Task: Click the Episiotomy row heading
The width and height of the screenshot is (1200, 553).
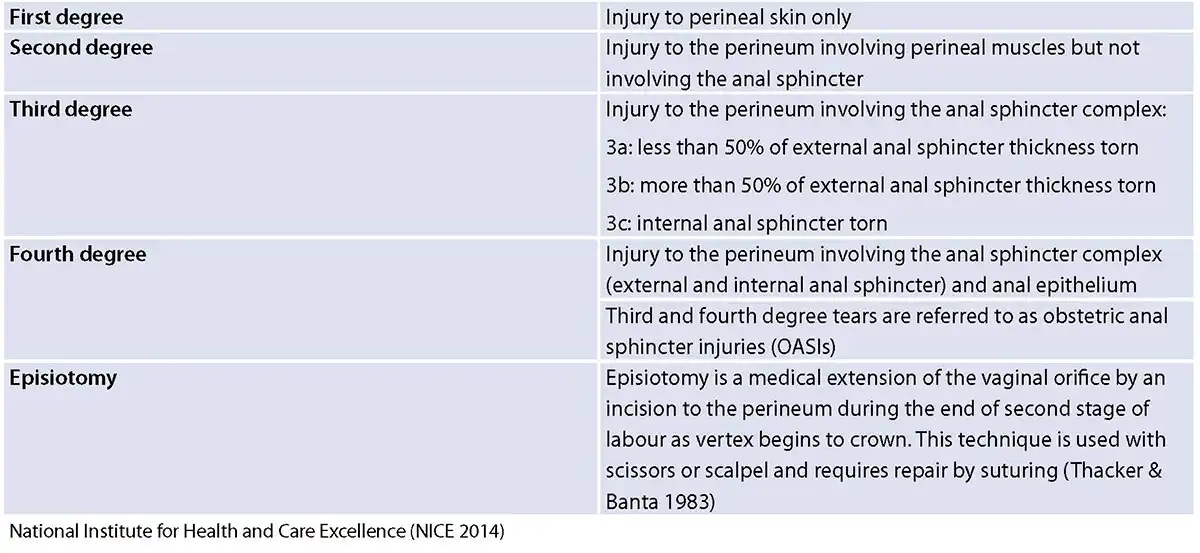Action: [63, 378]
